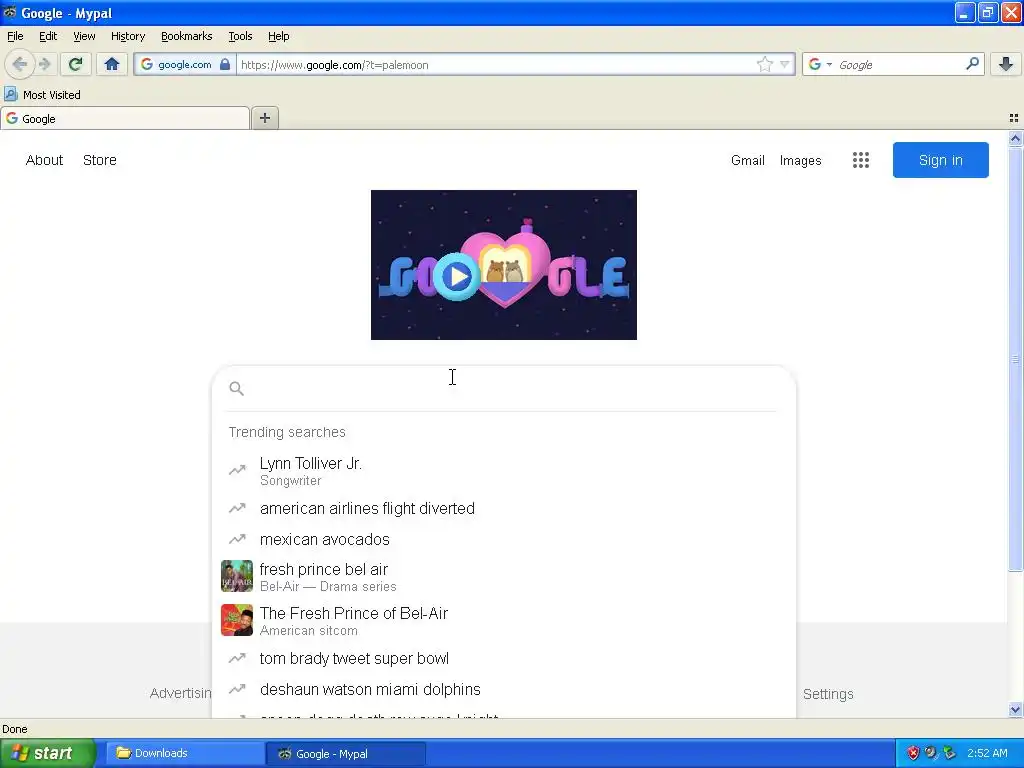The image size is (1024, 768).
Task: Open the Images link
Action: [800, 161]
